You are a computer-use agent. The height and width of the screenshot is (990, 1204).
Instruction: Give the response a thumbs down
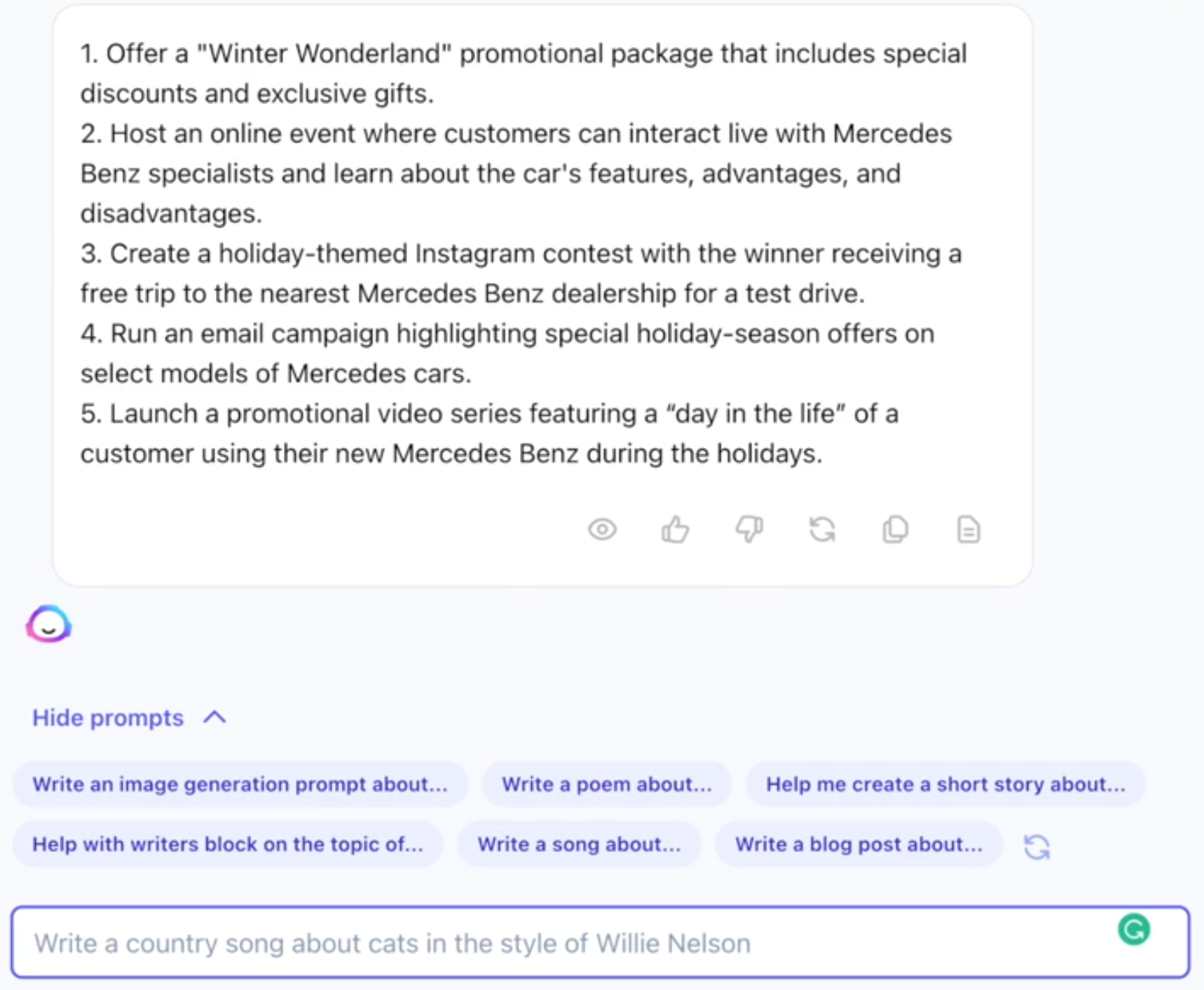749,529
